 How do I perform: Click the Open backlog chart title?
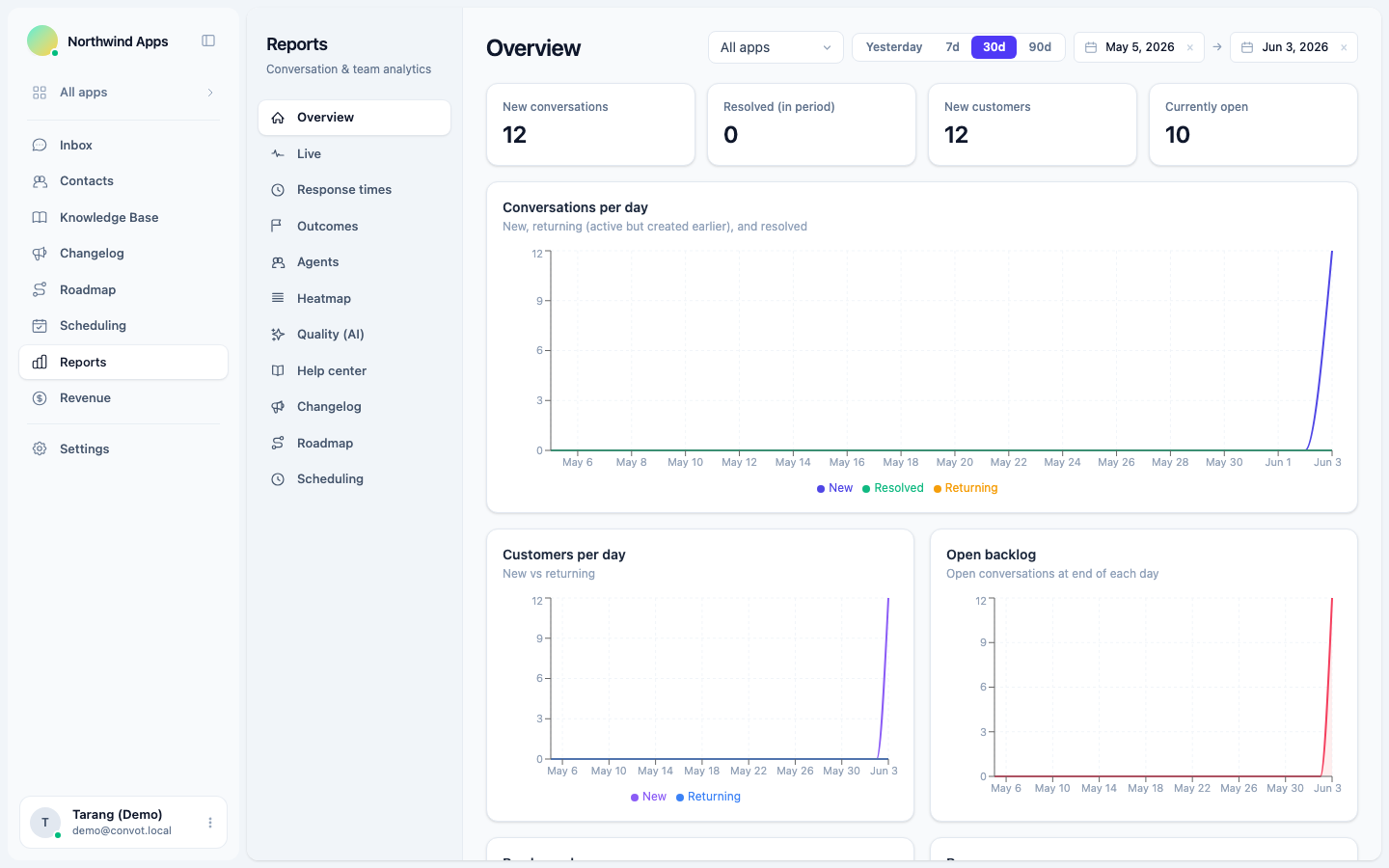(991, 555)
